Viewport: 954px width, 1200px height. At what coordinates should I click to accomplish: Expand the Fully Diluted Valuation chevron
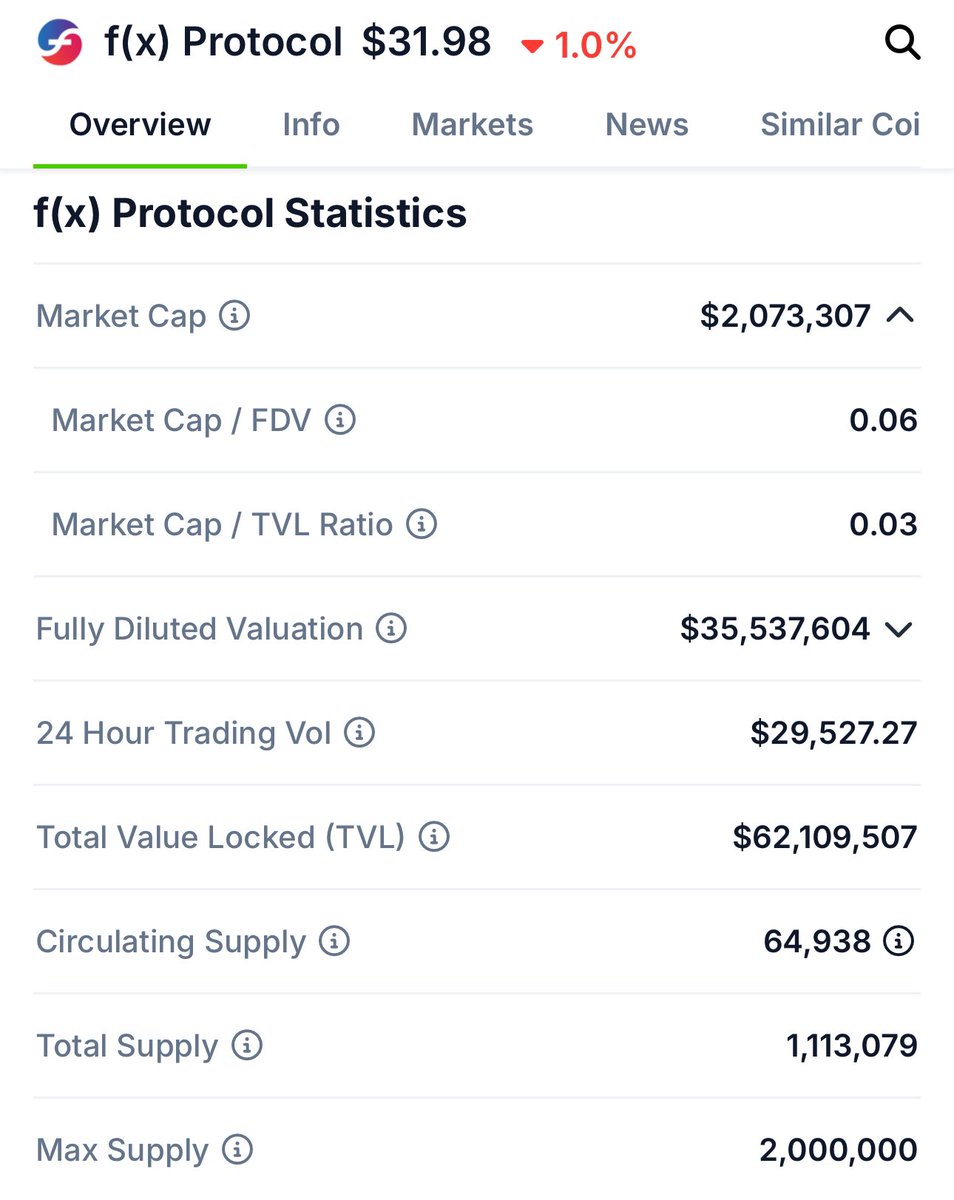[x=900, y=629]
